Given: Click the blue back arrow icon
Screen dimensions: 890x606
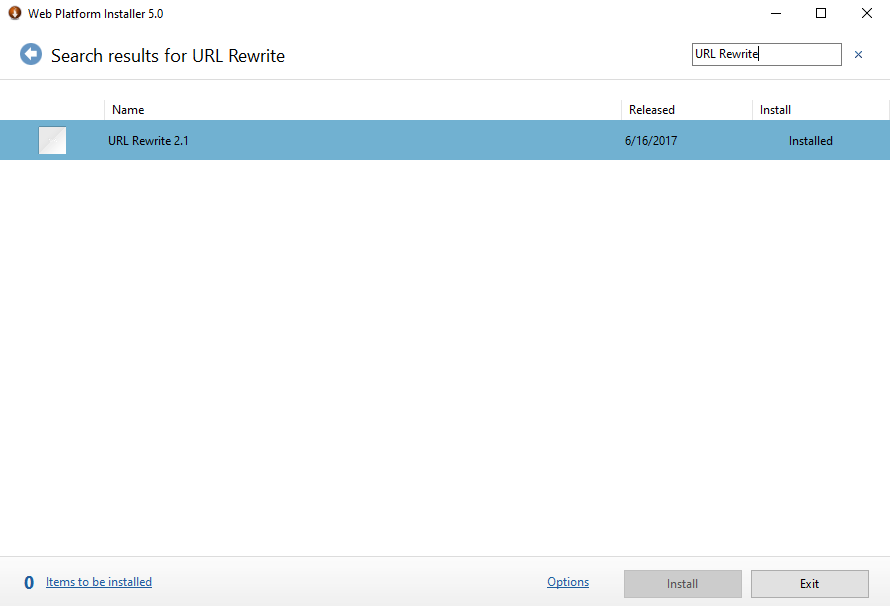Looking at the screenshot, I should [x=31, y=54].
